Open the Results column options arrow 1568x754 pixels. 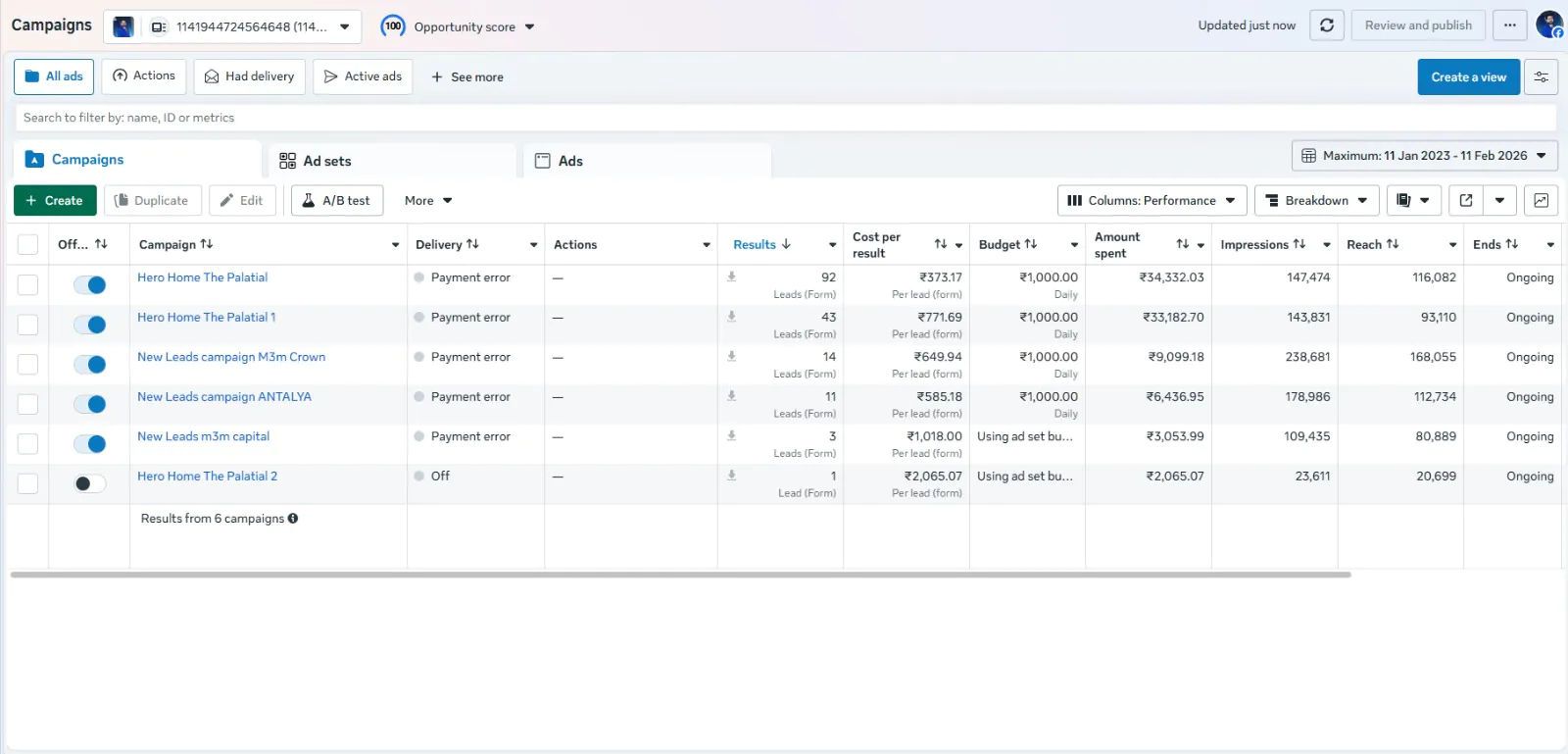coord(833,245)
